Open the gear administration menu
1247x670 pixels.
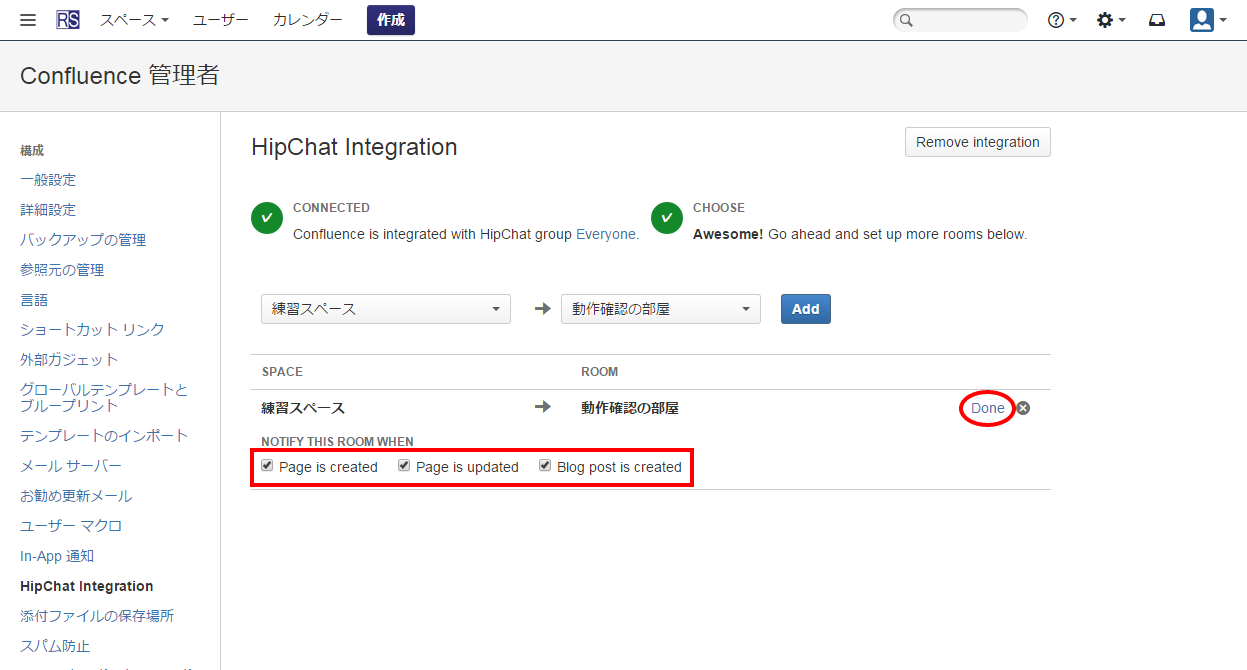pyautogui.click(x=1111, y=20)
